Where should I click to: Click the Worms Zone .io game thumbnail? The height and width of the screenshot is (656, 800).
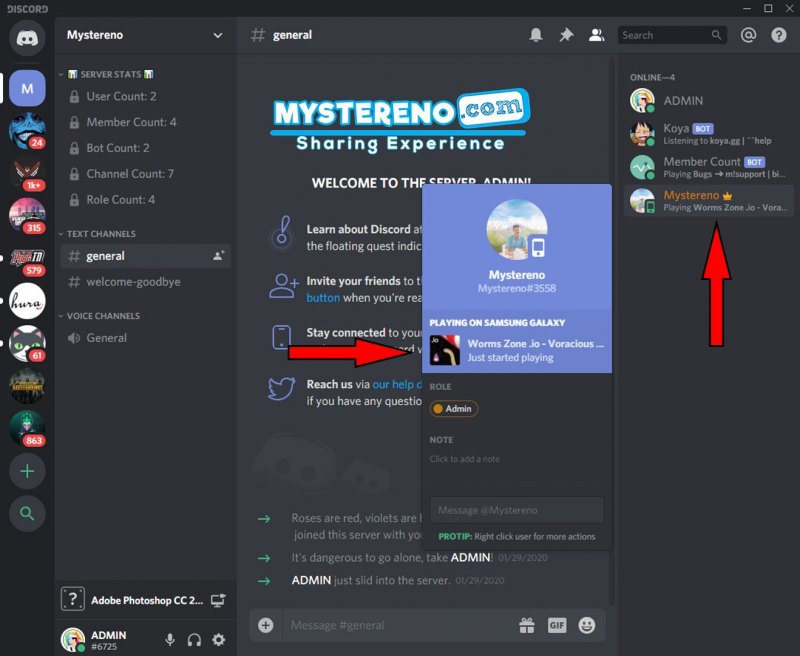(x=444, y=350)
